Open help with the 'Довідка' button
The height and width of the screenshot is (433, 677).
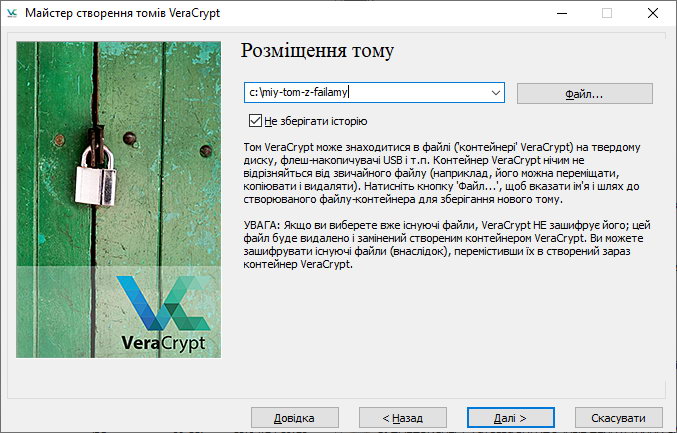(x=290, y=417)
